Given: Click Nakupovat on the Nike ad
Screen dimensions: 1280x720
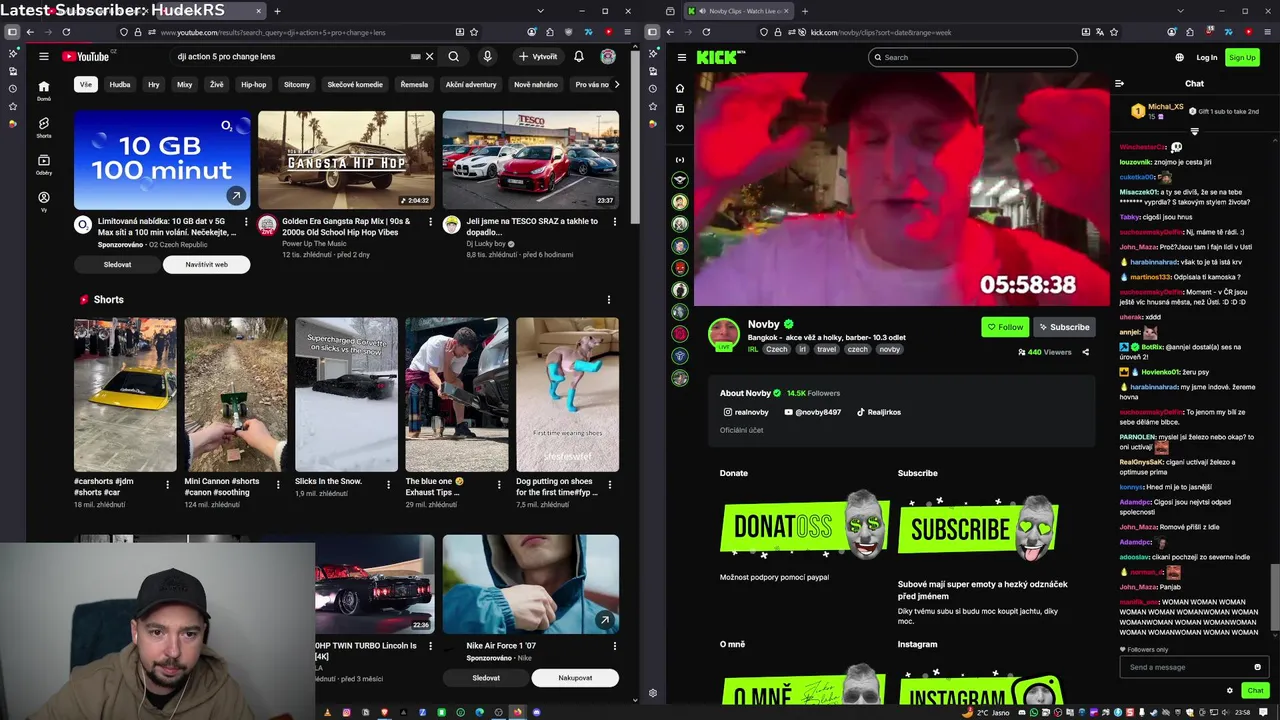Looking at the screenshot, I should [x=575, y=678].
